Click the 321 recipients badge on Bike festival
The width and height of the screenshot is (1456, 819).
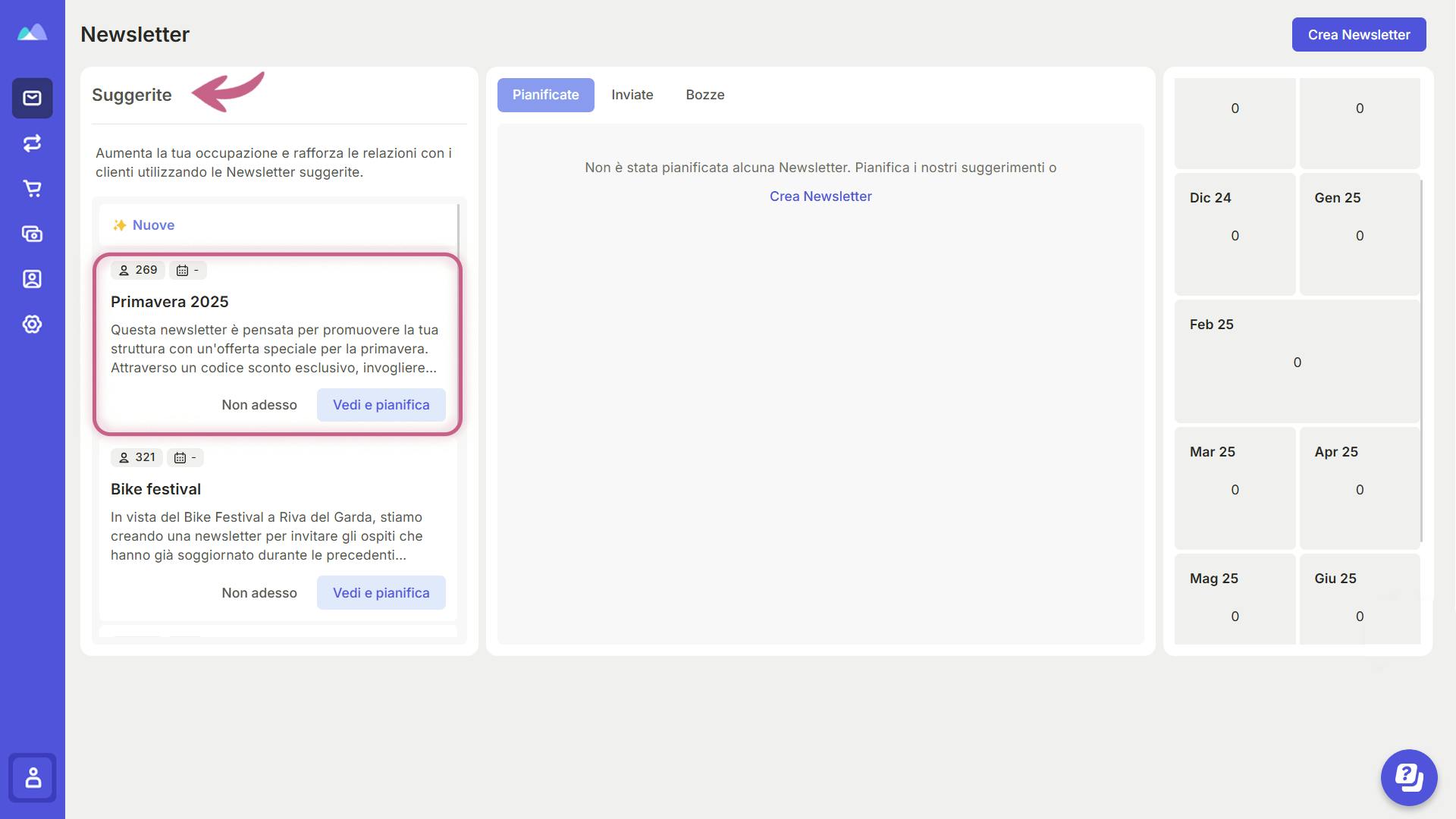point(137,457)
